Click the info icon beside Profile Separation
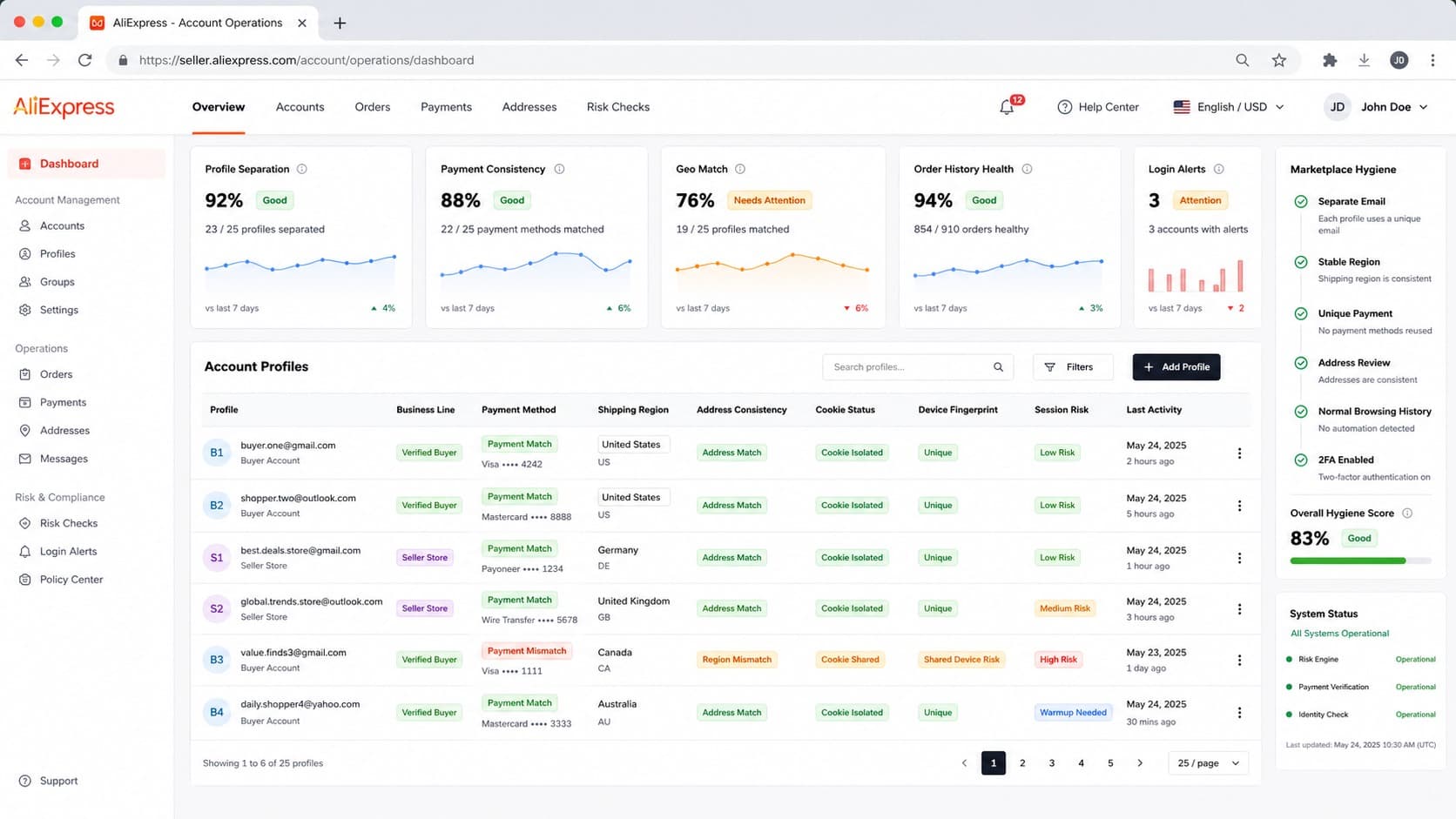Image resolution: width=1456 pixels, height=819 pixels. [x=302, y=169]
